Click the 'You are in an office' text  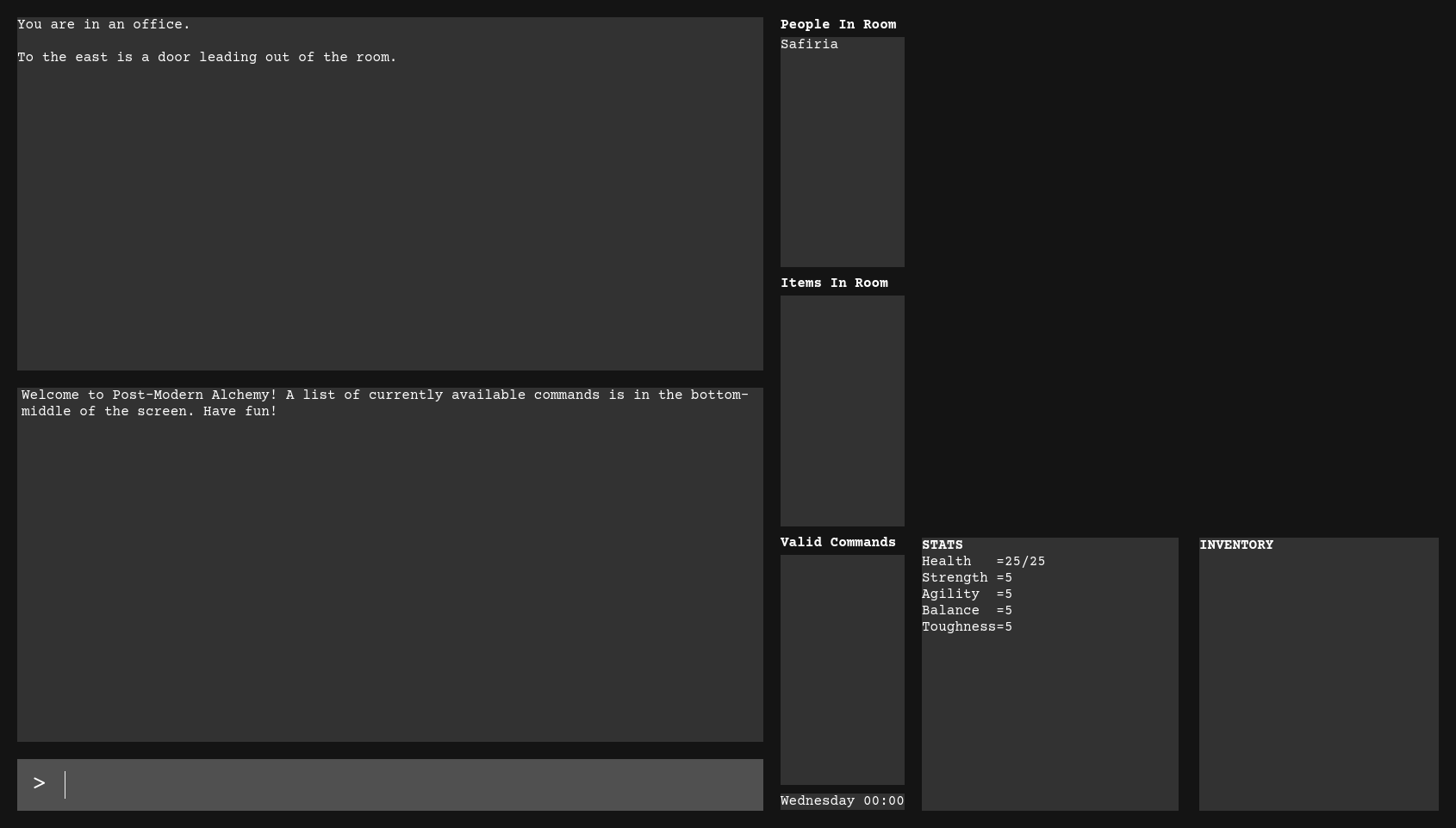tap(103, 25)
